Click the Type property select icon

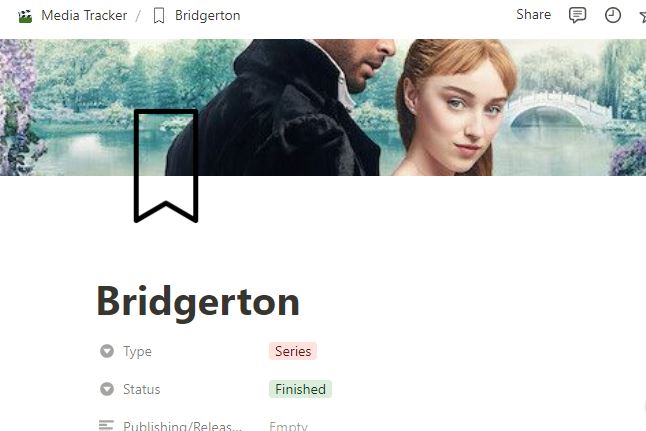[107, 351]
